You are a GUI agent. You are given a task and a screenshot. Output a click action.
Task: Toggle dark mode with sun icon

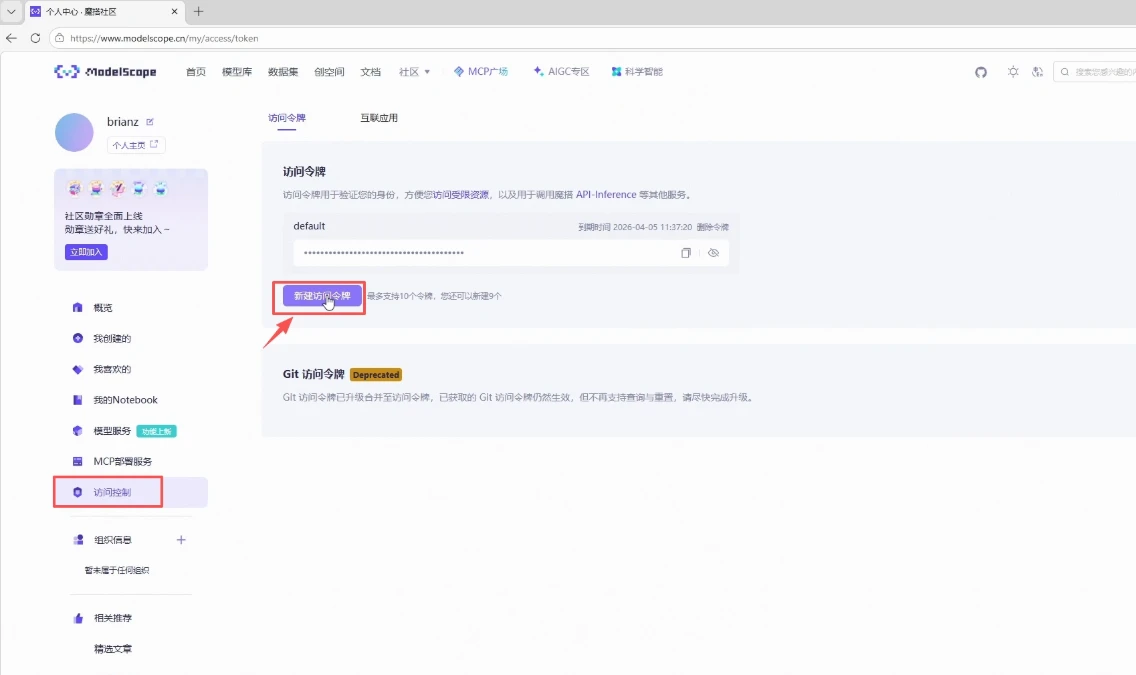(x=1012, y=71)
